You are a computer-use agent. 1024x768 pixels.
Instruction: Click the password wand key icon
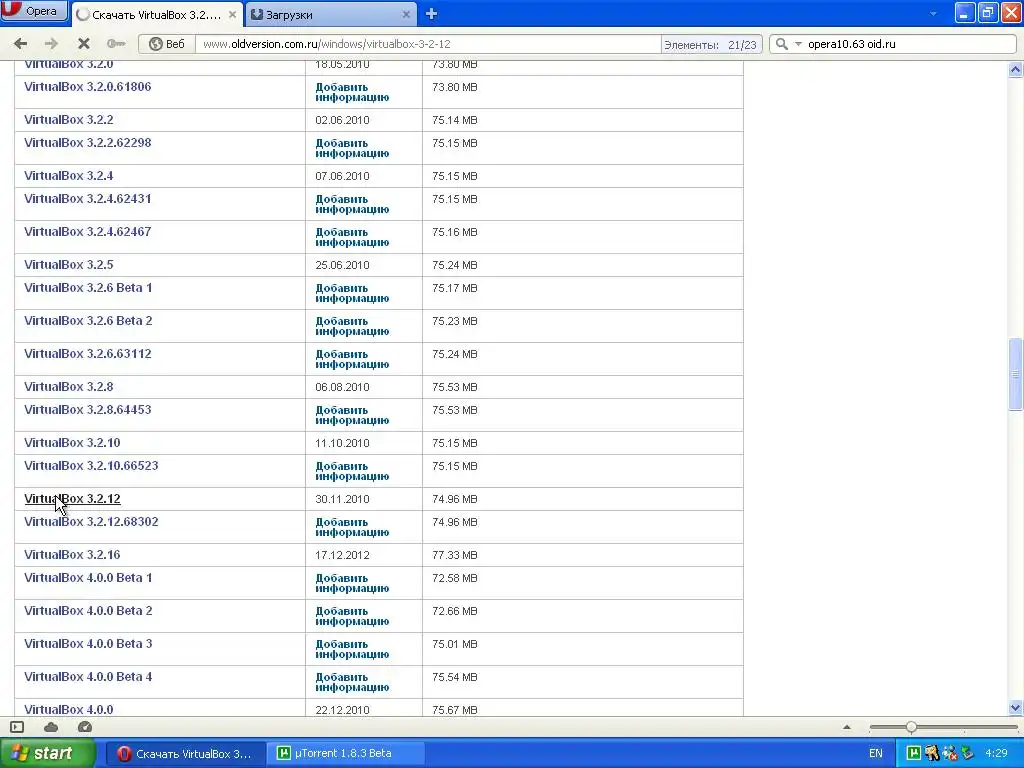(116, 44)
